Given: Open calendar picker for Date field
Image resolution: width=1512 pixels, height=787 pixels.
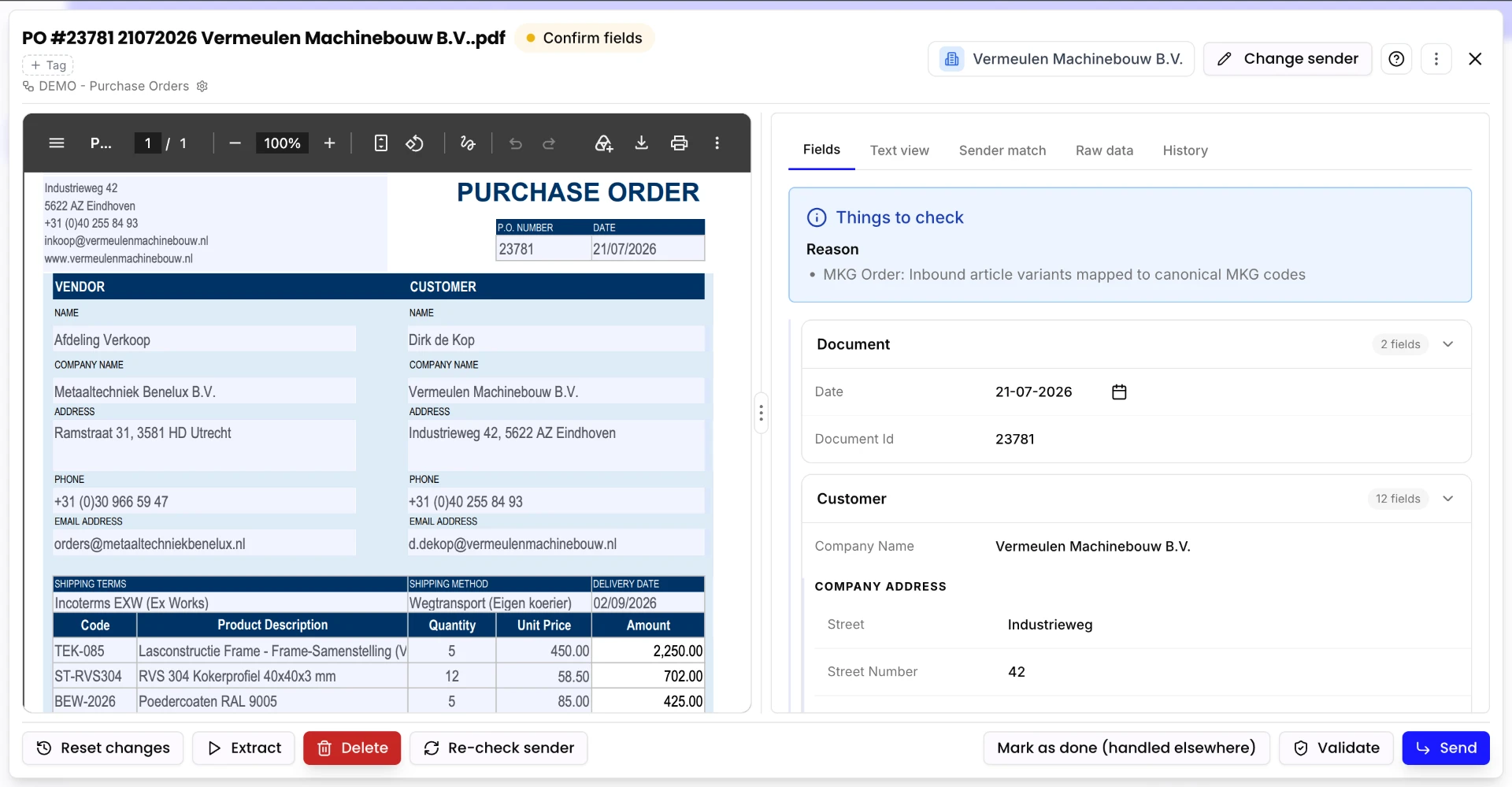Looking at the screenshot, I should (1119, 392).
